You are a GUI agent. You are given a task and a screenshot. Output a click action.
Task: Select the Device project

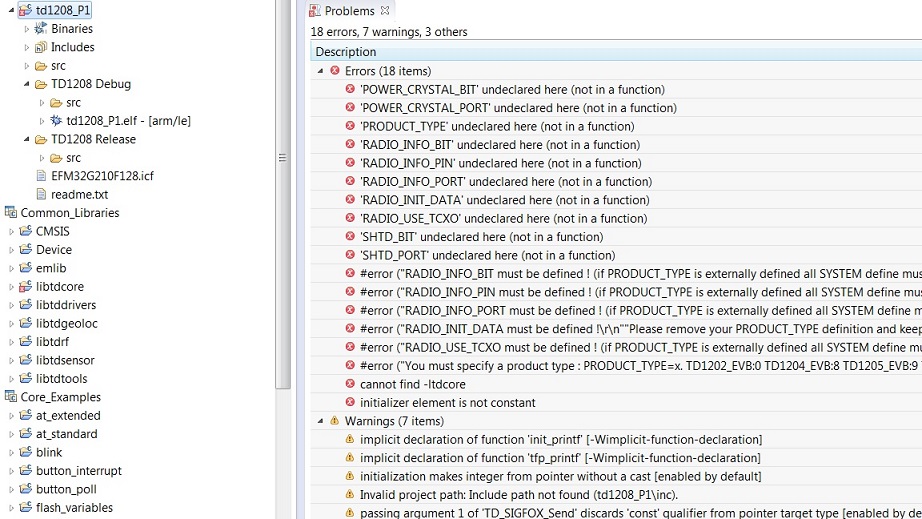click(54, 250)
